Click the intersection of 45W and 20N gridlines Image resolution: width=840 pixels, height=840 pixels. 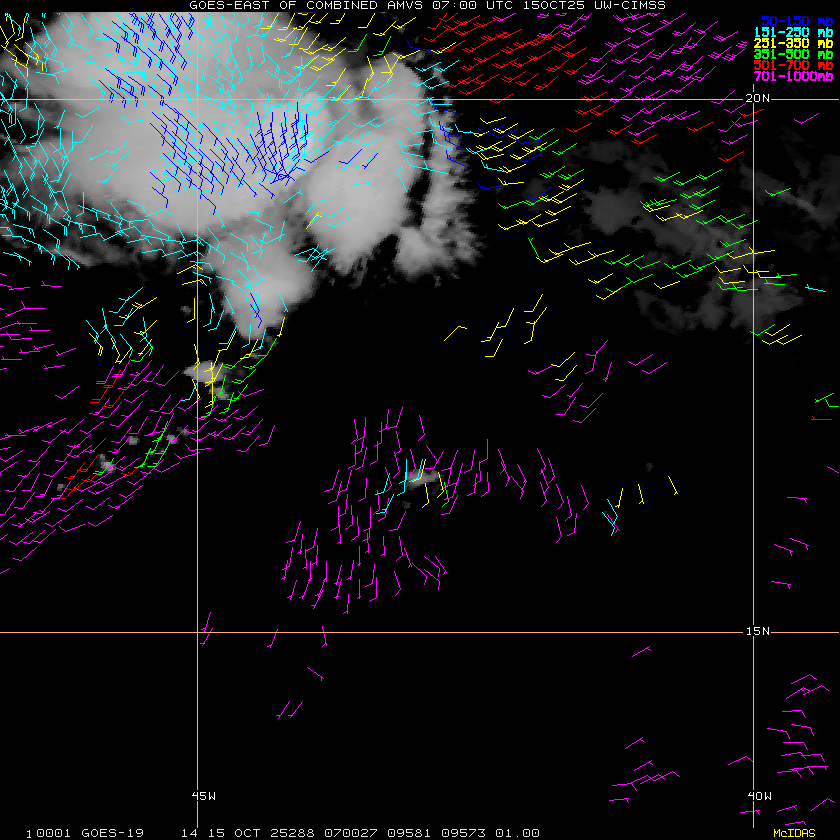point(198,99)
